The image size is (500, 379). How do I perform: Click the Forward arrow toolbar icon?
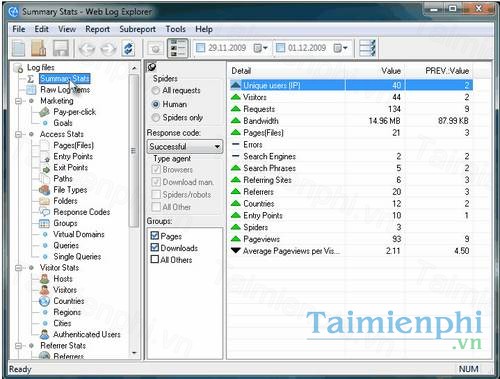[x=108, y=49]
